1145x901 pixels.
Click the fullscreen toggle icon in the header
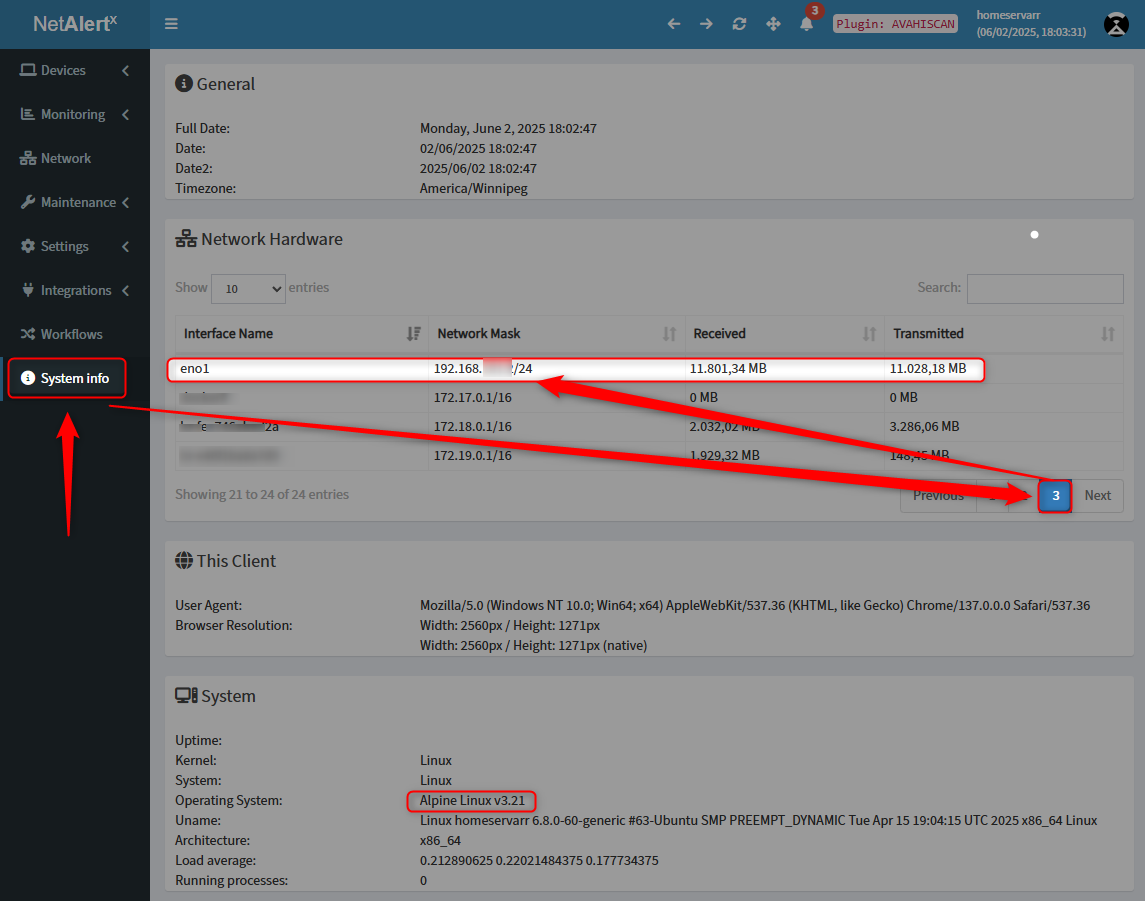click(773, 22)
